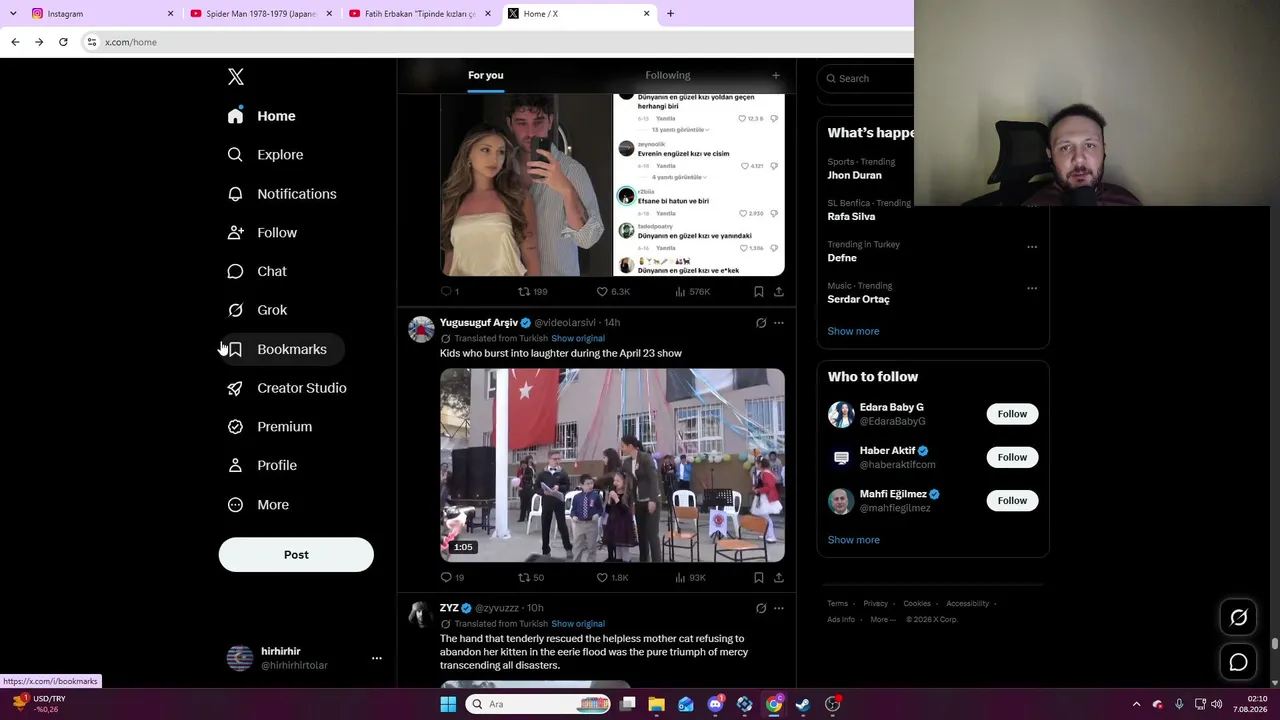Open the Discord taskbar icon
The height and width of the screenshot is (720, 1280).
pos(715,704)
